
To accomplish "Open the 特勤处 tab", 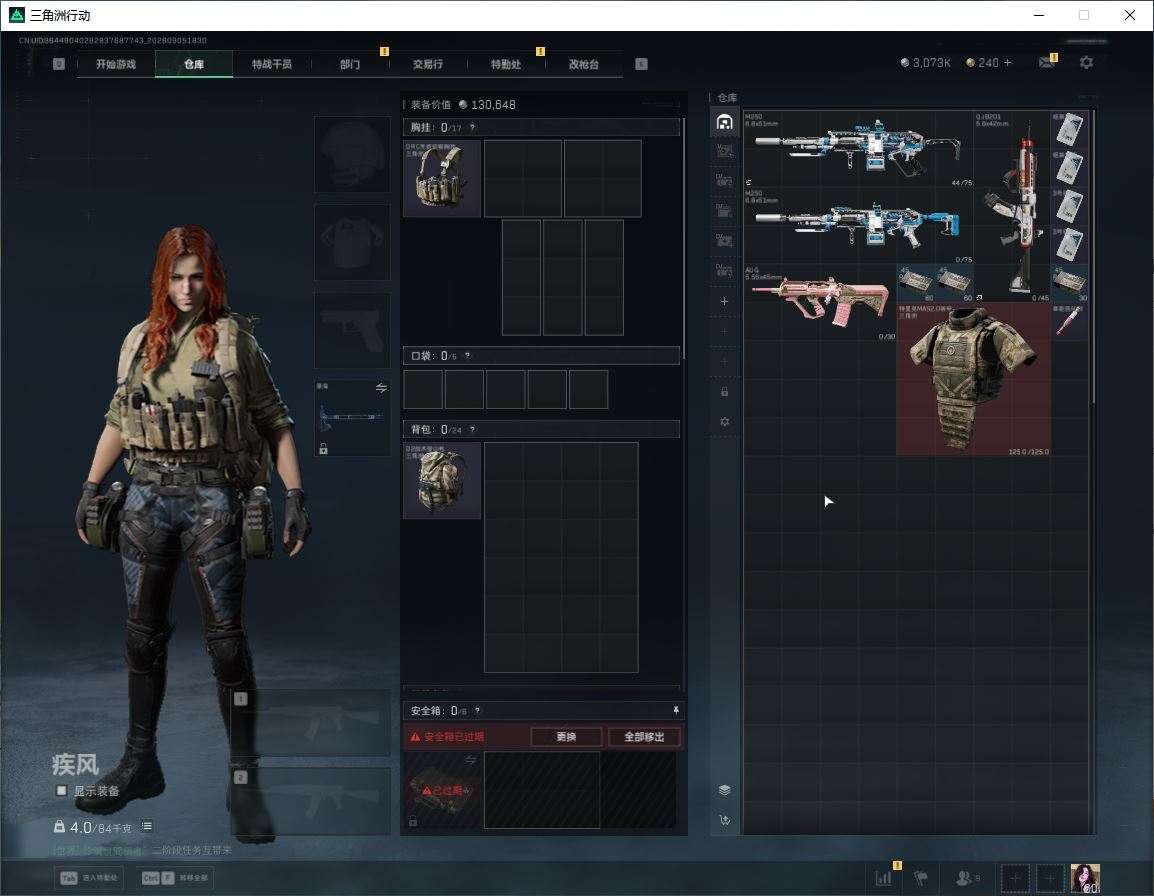I will [x=506, y=64].
